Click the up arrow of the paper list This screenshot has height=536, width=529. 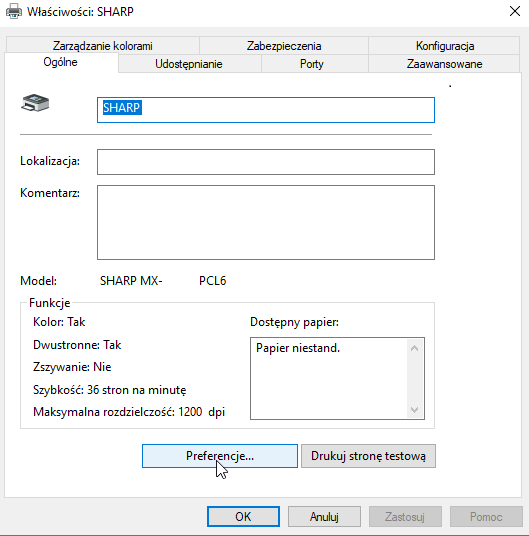click(x=415, y=348)
